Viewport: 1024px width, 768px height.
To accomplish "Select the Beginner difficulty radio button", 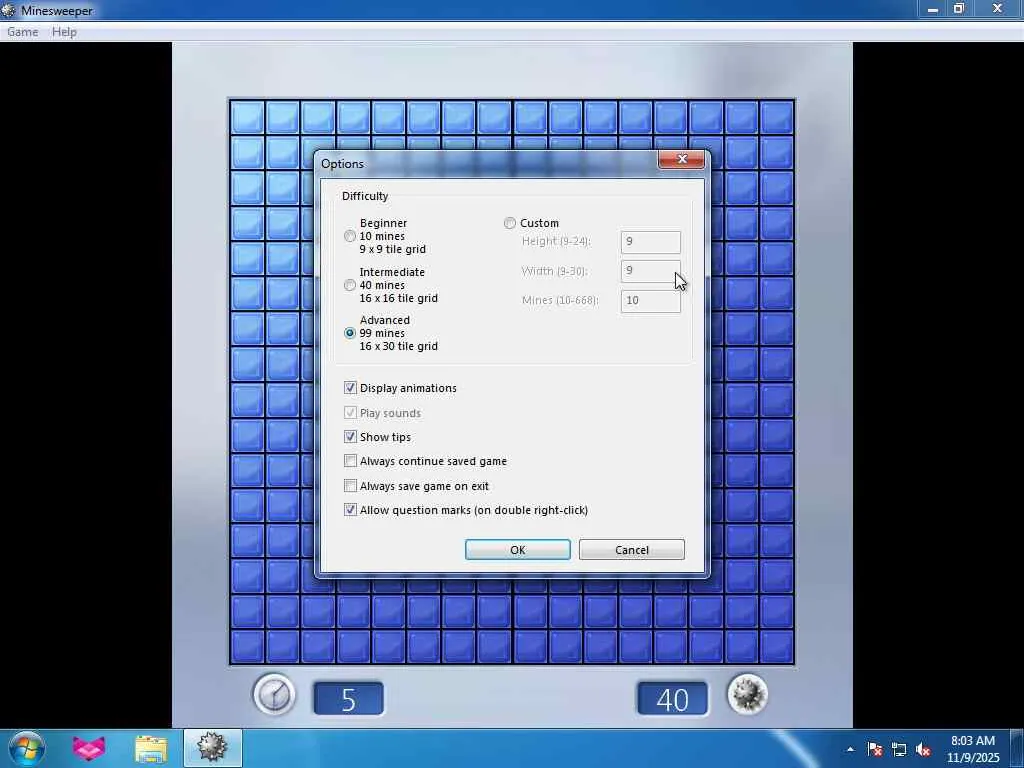I will click(x=350, y=236).
